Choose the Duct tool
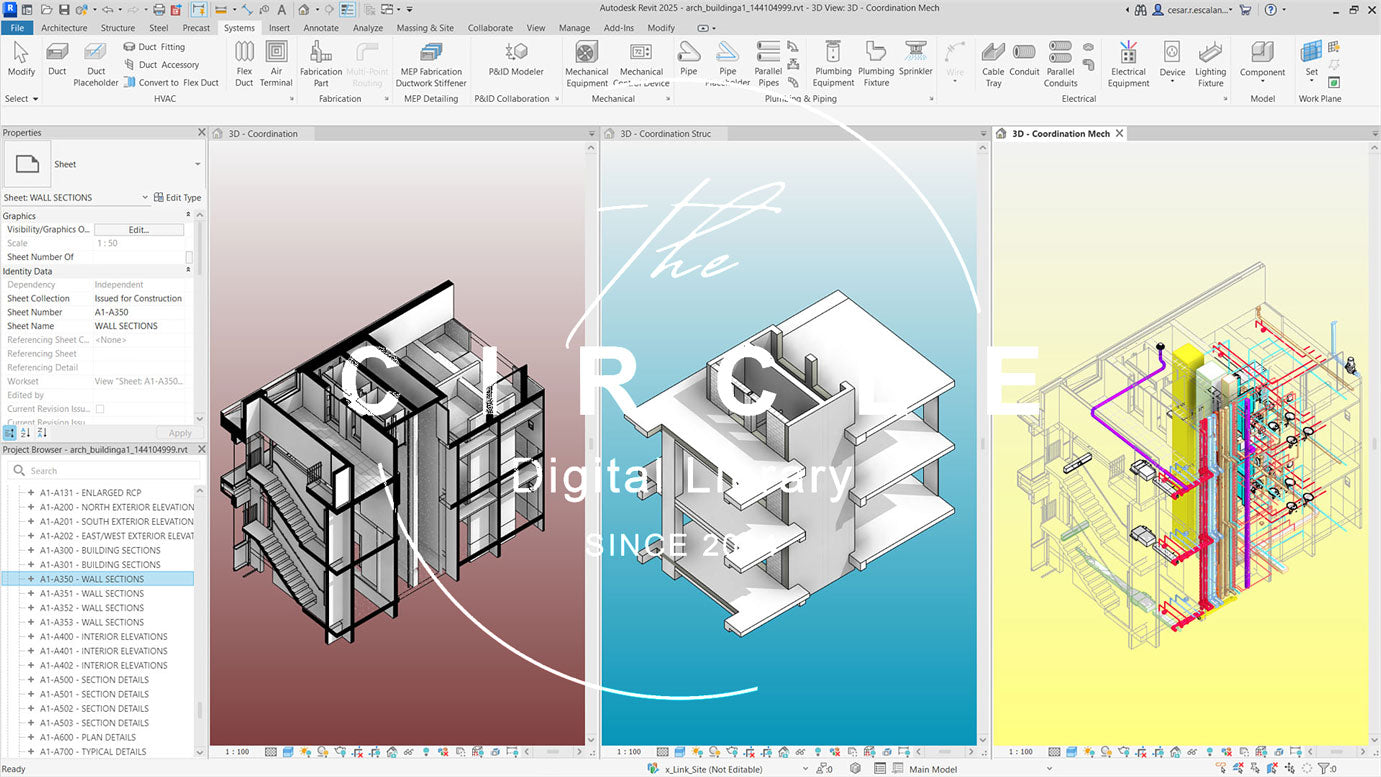 tap(57, 59)
